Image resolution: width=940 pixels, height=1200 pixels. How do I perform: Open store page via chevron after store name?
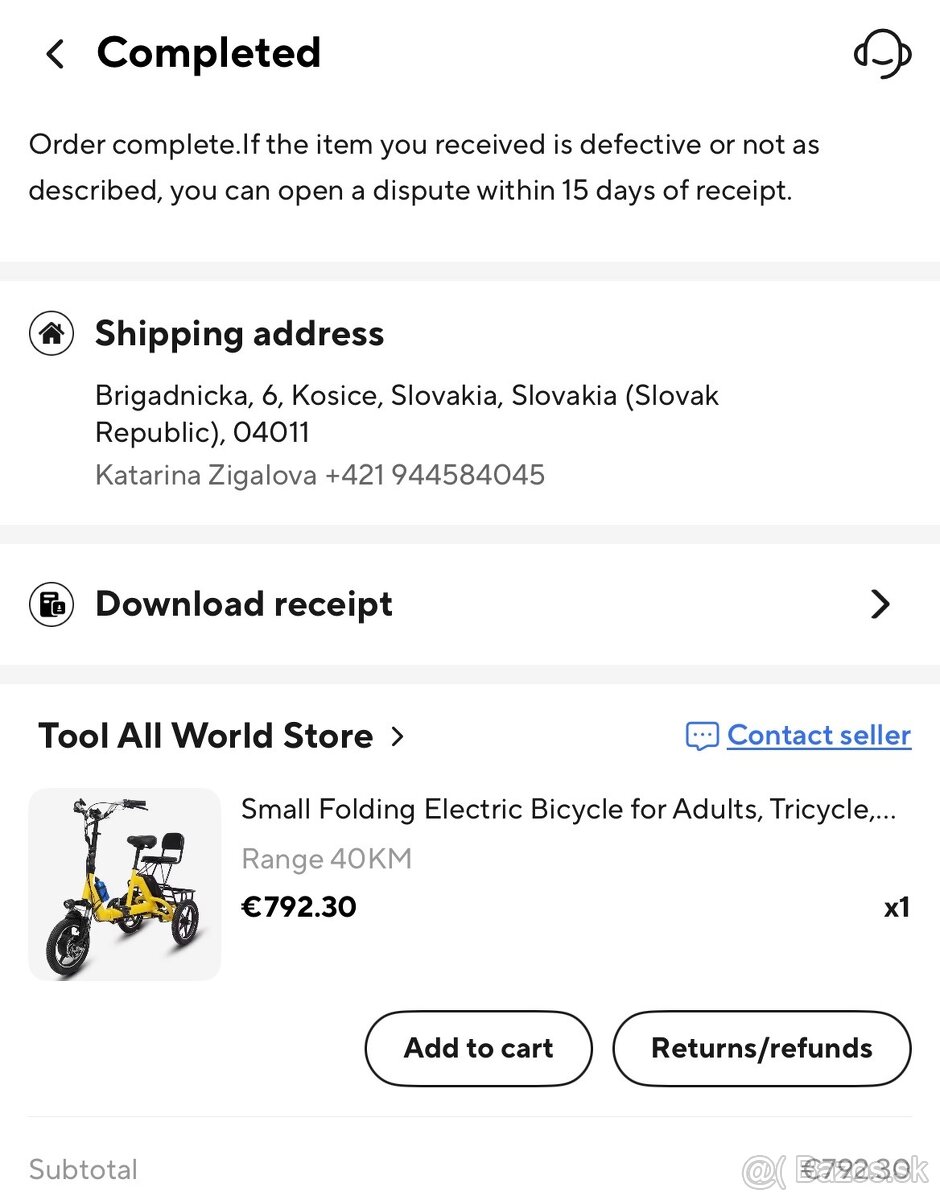(398, 737)
